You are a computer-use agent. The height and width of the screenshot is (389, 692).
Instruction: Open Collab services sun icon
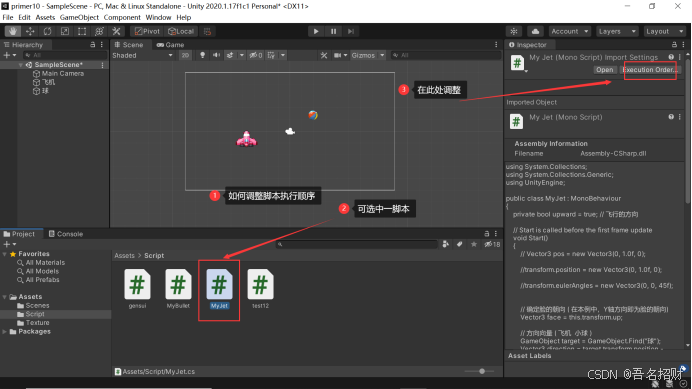coord(514,31)
